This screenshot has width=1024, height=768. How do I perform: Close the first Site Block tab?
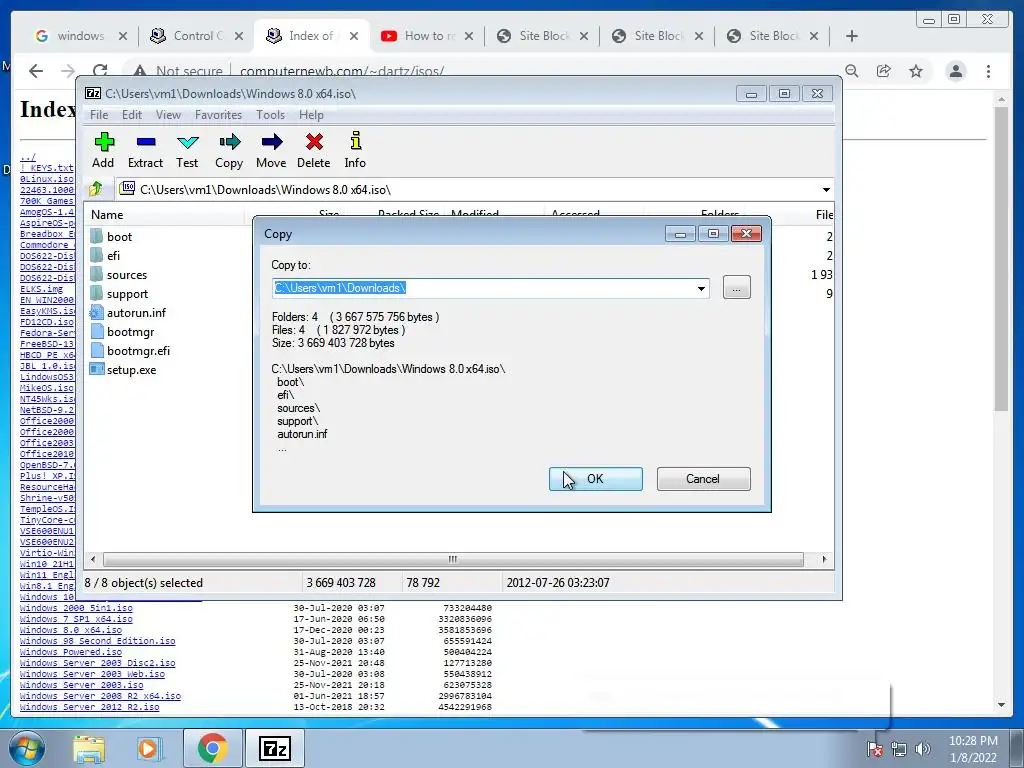point(584,36)
